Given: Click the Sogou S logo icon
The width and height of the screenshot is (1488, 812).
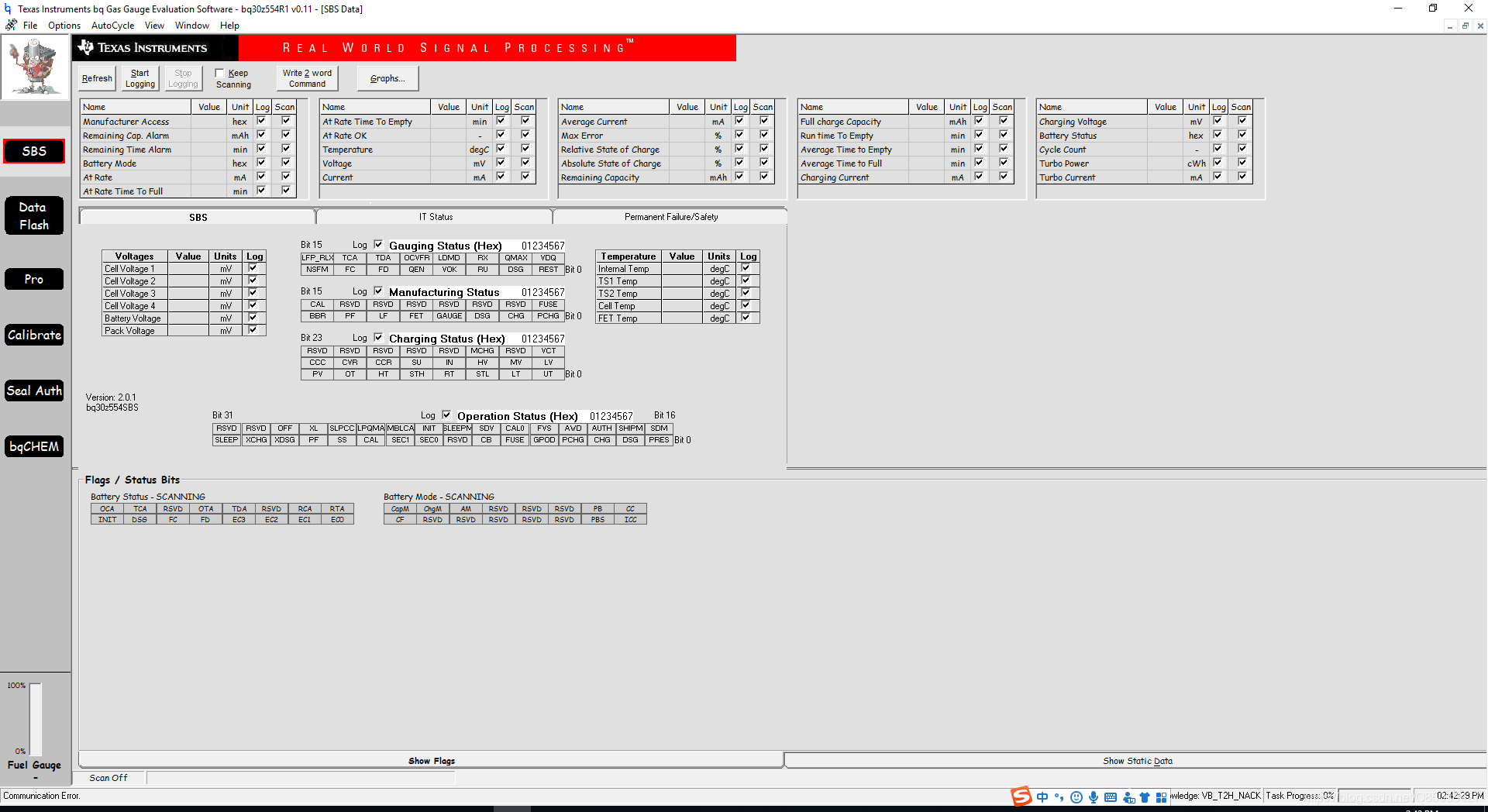Looking at the screenshot, I should click(x=1021, y=796).
